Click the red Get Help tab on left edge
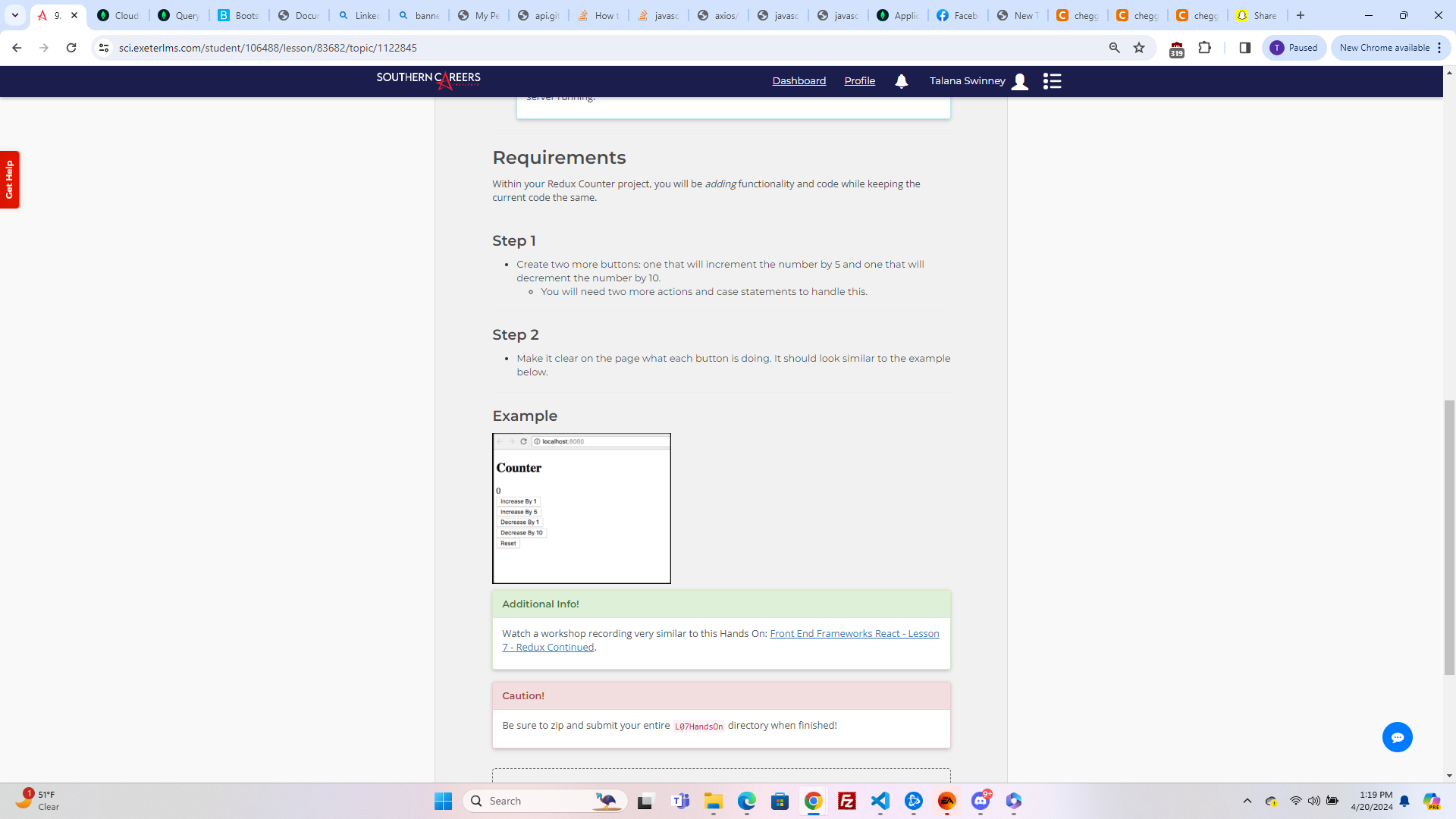The height and width of the screenshot is (819, 1456). click(x=9, y=180)
